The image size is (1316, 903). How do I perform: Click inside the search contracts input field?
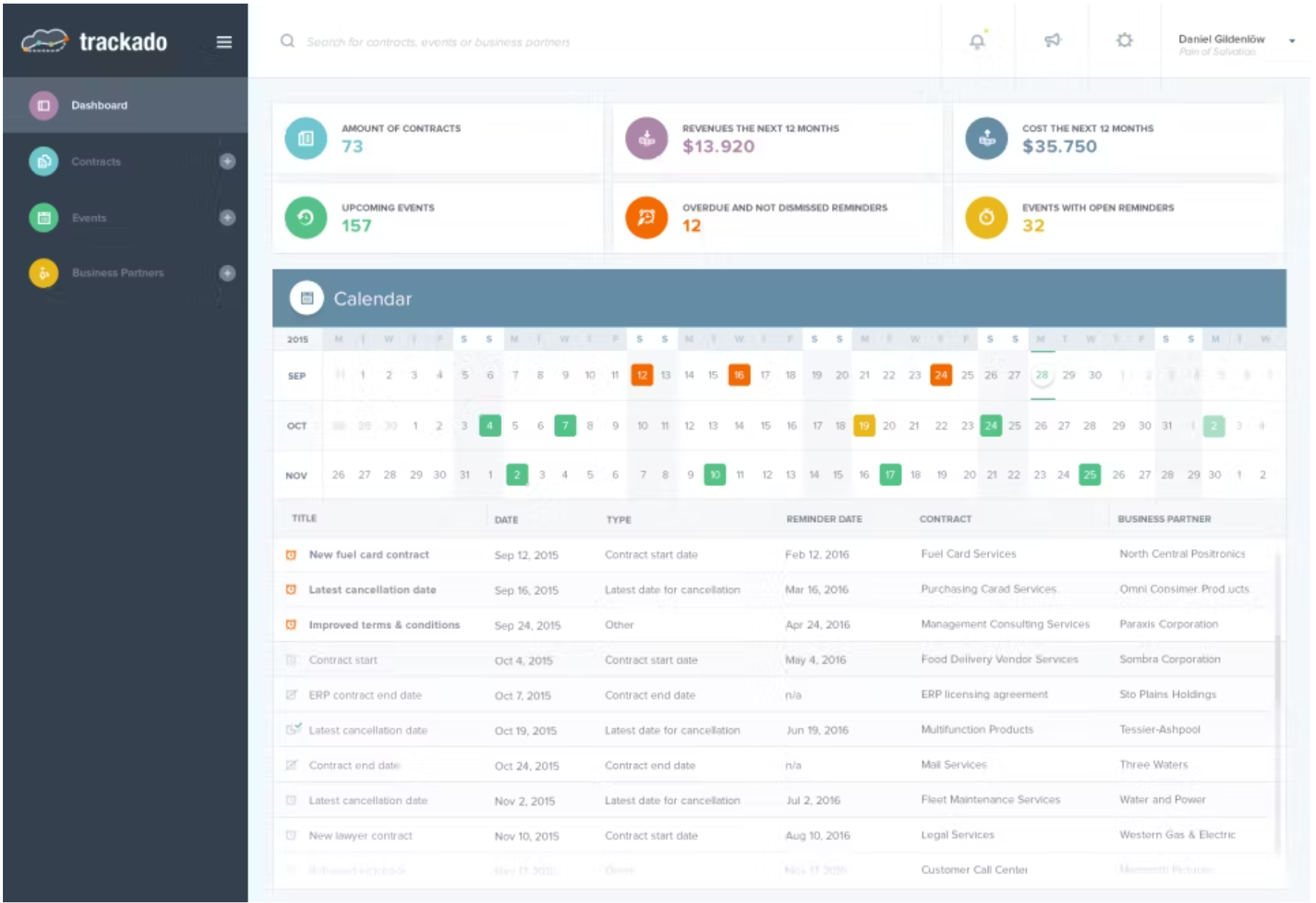[505, 42]
